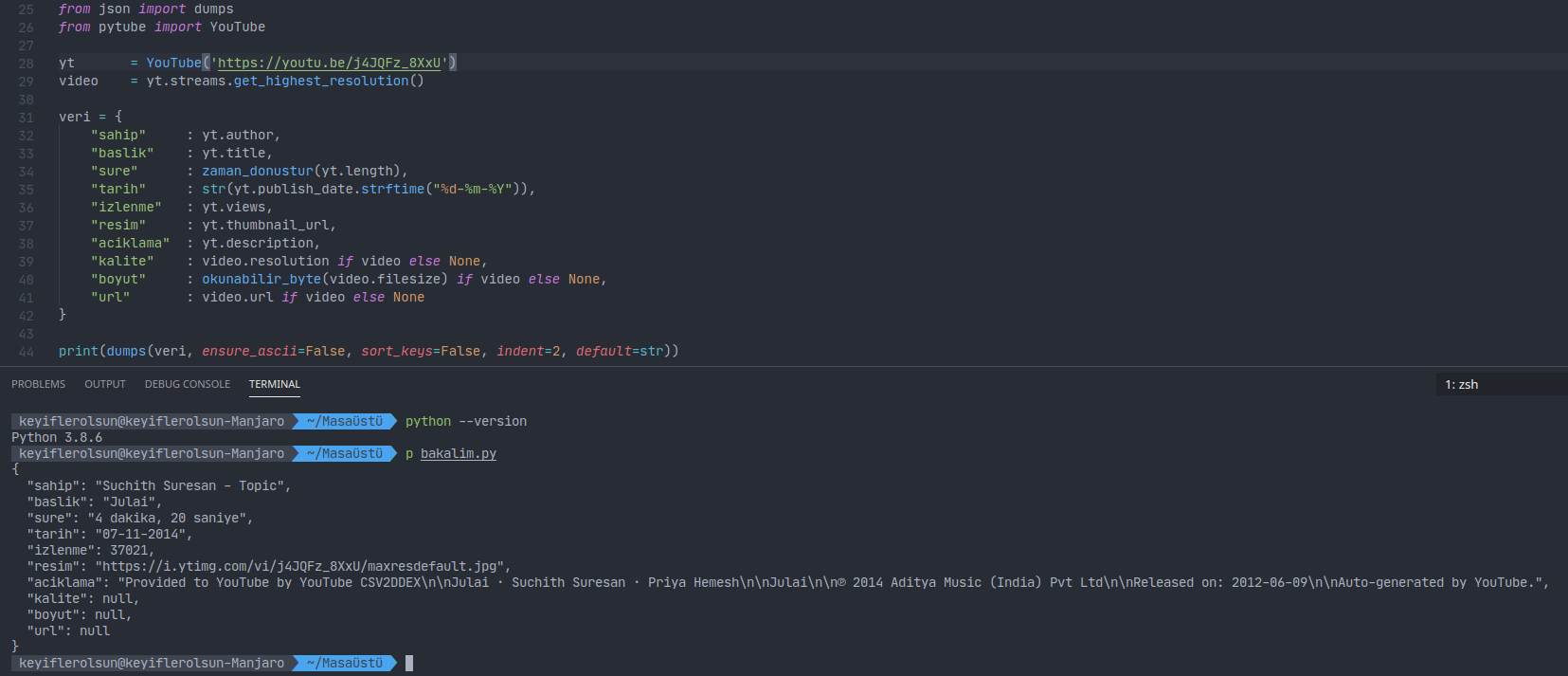
Task: Click the terminal cursor at the last prompt
Action: pos(409,663)
